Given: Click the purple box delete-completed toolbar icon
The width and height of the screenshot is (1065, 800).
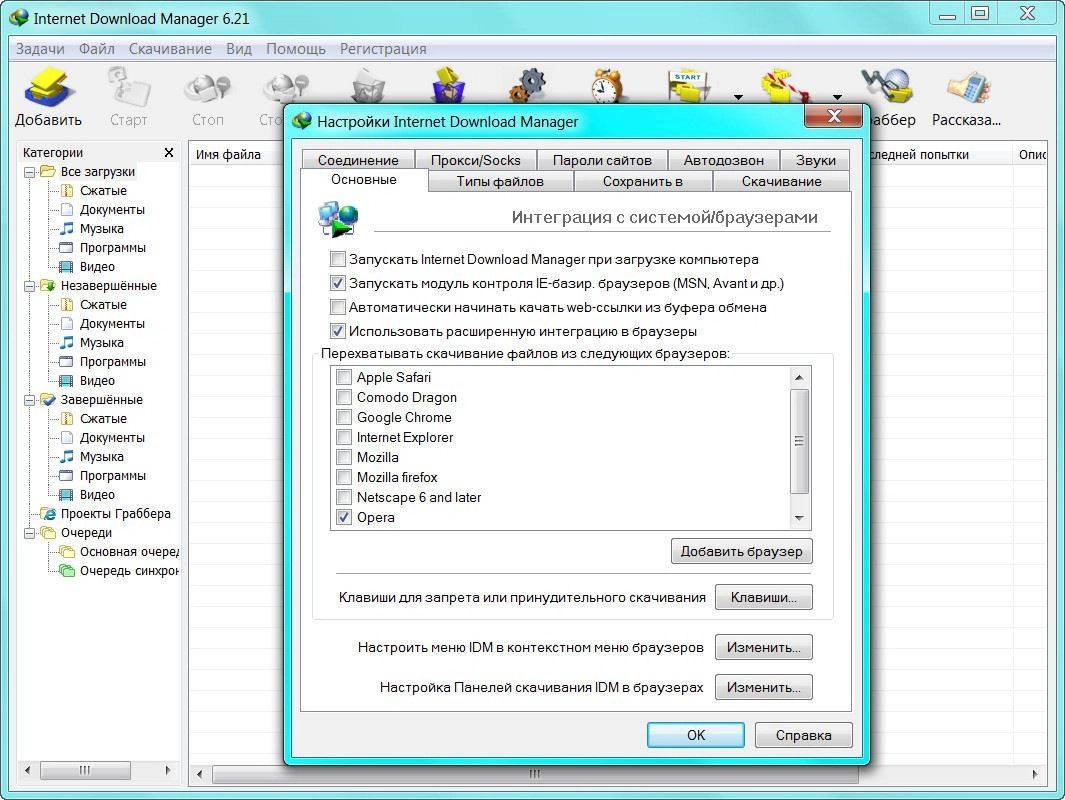Looking at the screenshot, I should (448, 84).
